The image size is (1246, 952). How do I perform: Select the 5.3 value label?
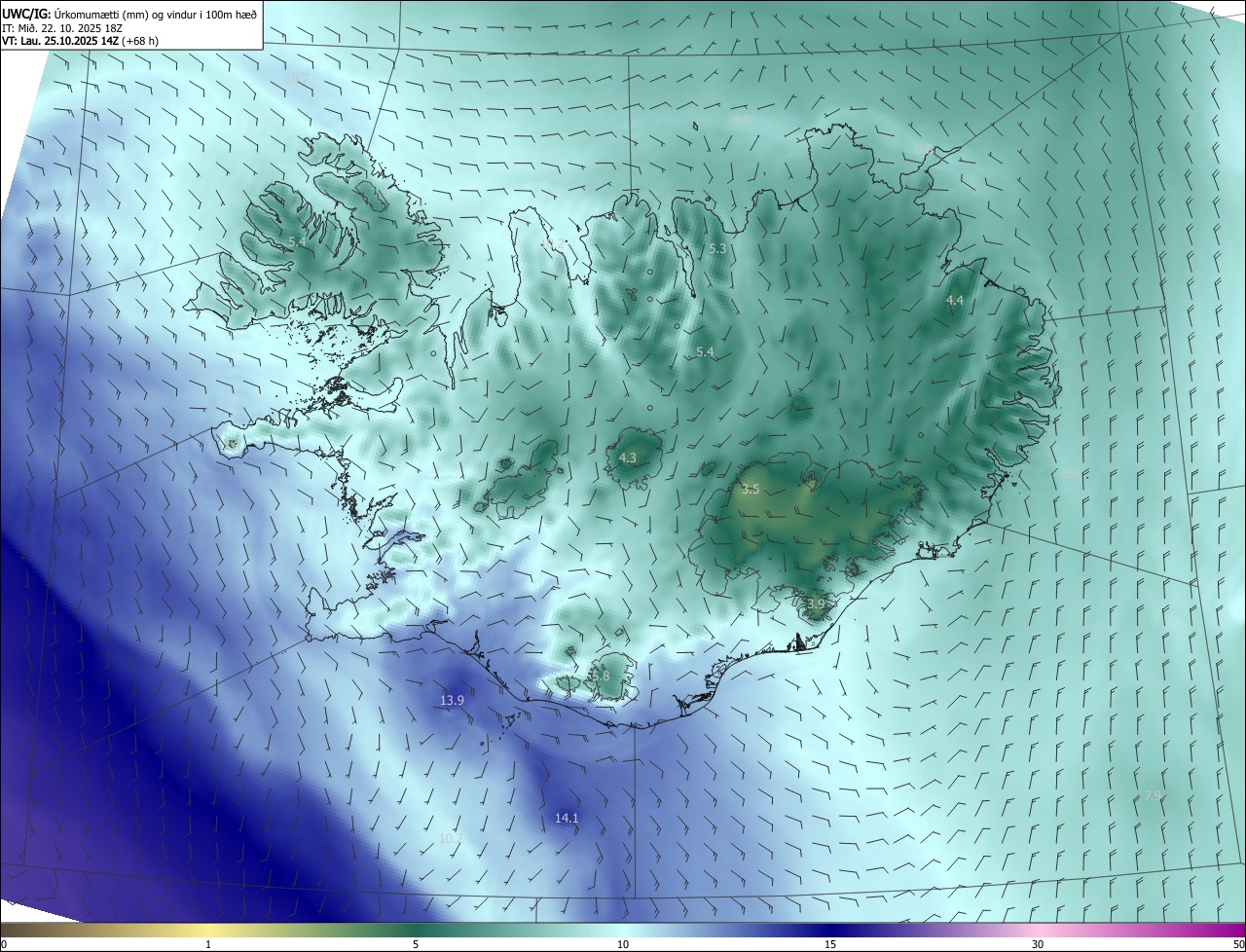(x=717, y=248)
